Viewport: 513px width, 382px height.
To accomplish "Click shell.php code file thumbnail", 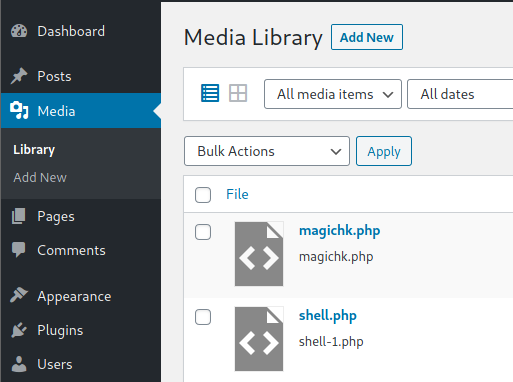I will [259, 339].
